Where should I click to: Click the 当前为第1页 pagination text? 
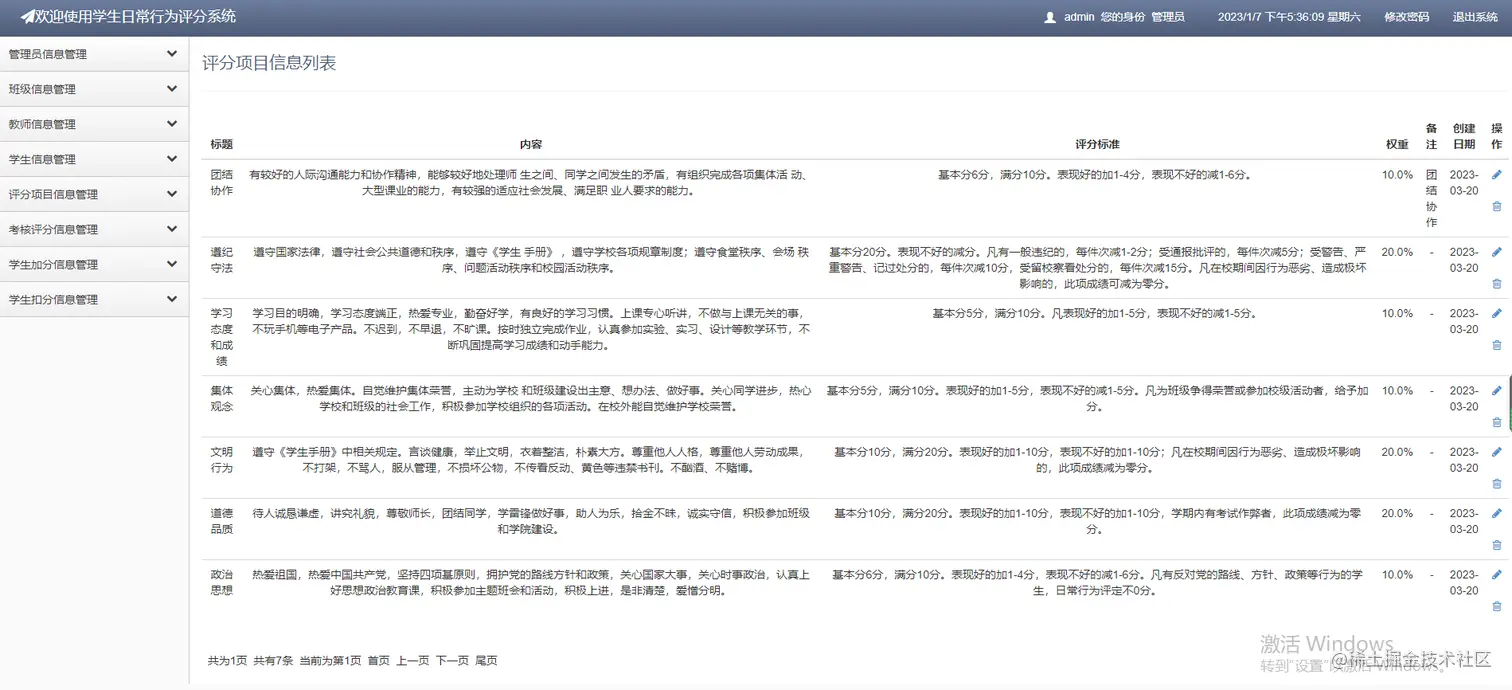pos(330,661)
